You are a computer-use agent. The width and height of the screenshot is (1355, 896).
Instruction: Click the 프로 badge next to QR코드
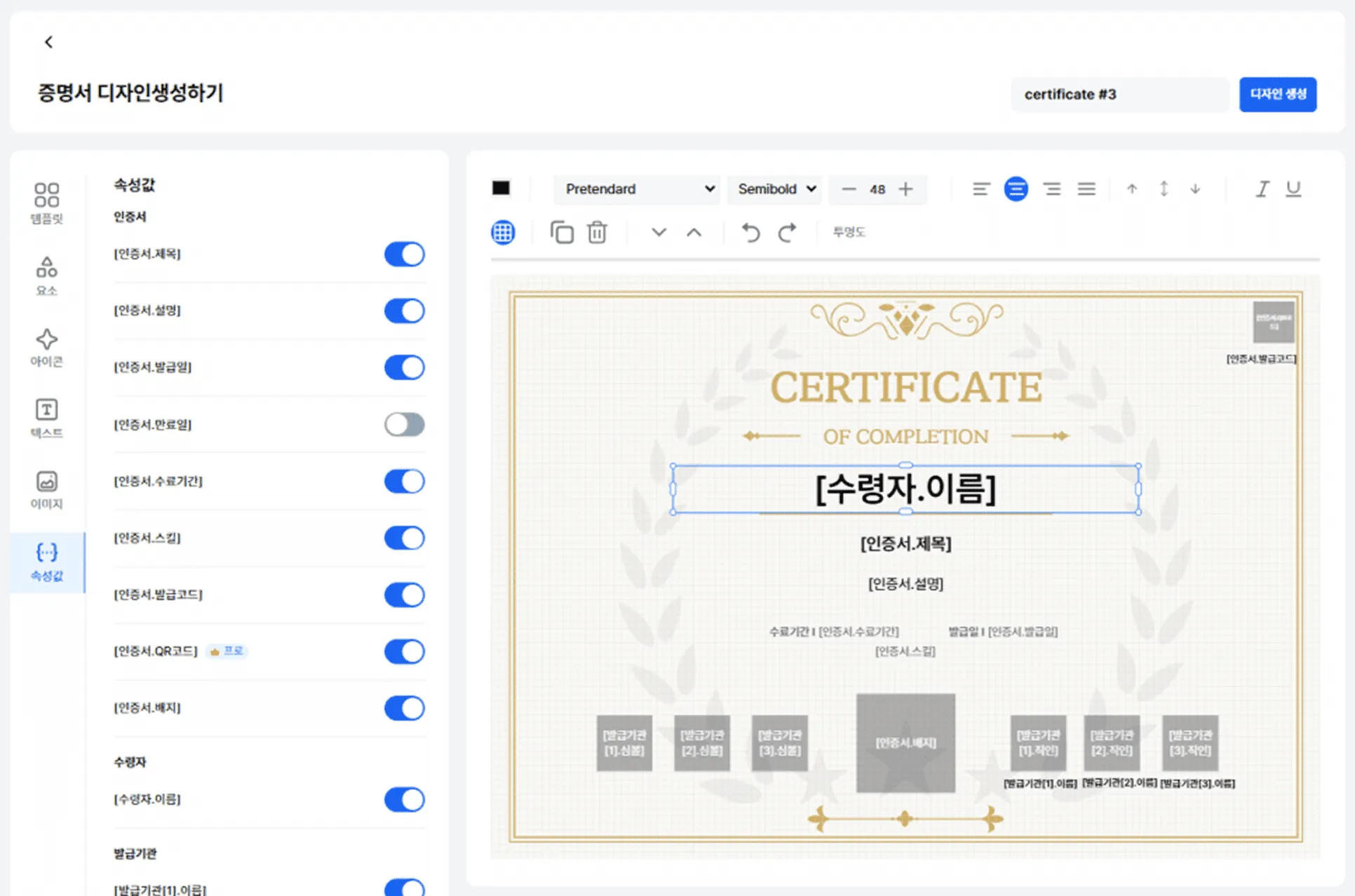point(227,651)
